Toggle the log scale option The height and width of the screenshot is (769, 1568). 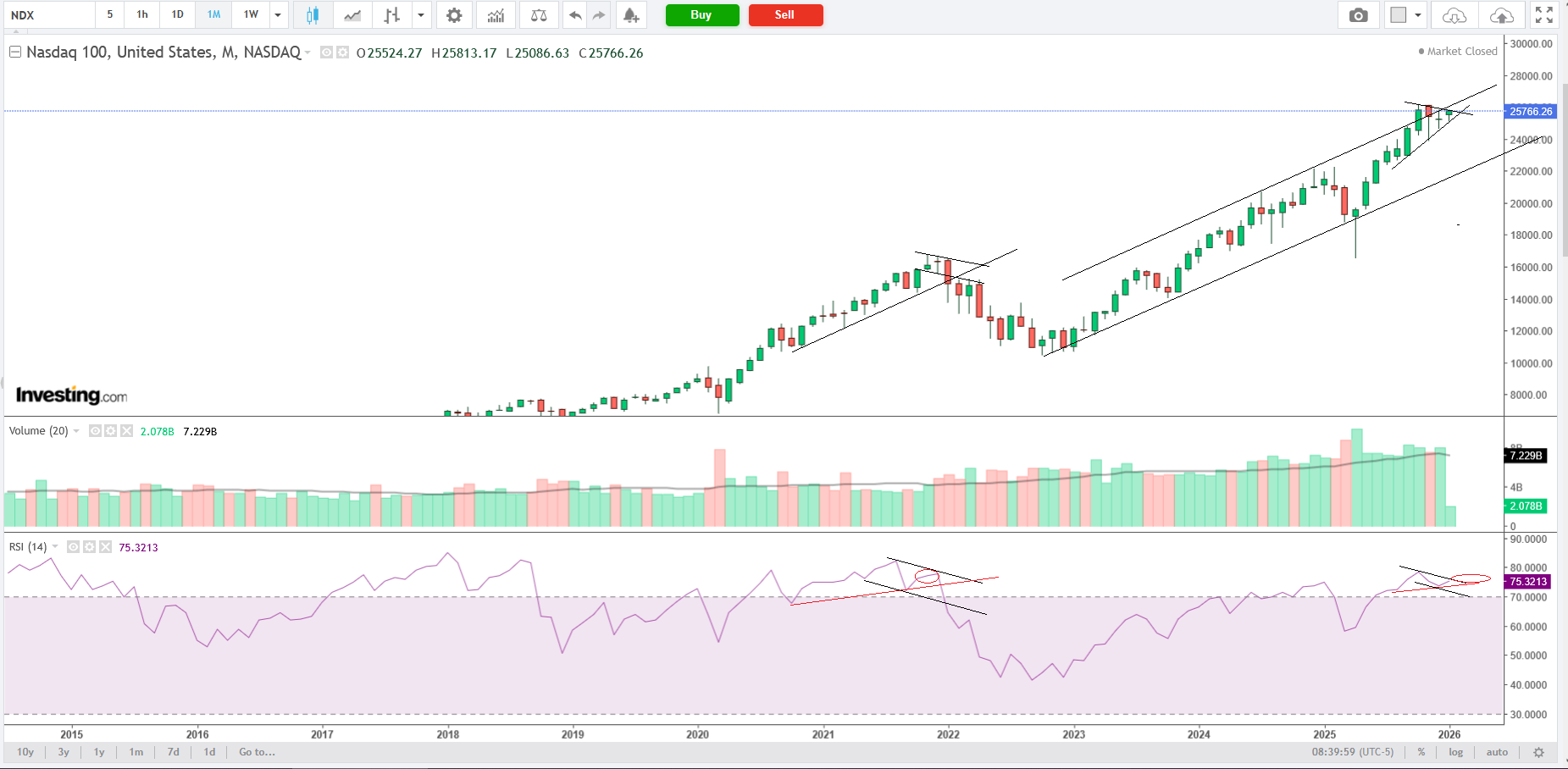click(1455, 752)
